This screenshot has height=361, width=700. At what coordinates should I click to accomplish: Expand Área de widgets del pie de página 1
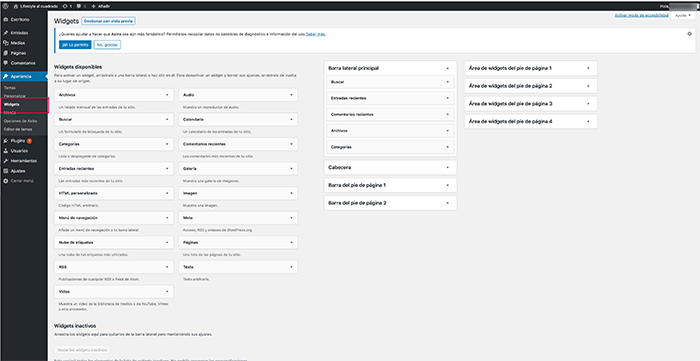pyautogui.click(x=588, y=68)
